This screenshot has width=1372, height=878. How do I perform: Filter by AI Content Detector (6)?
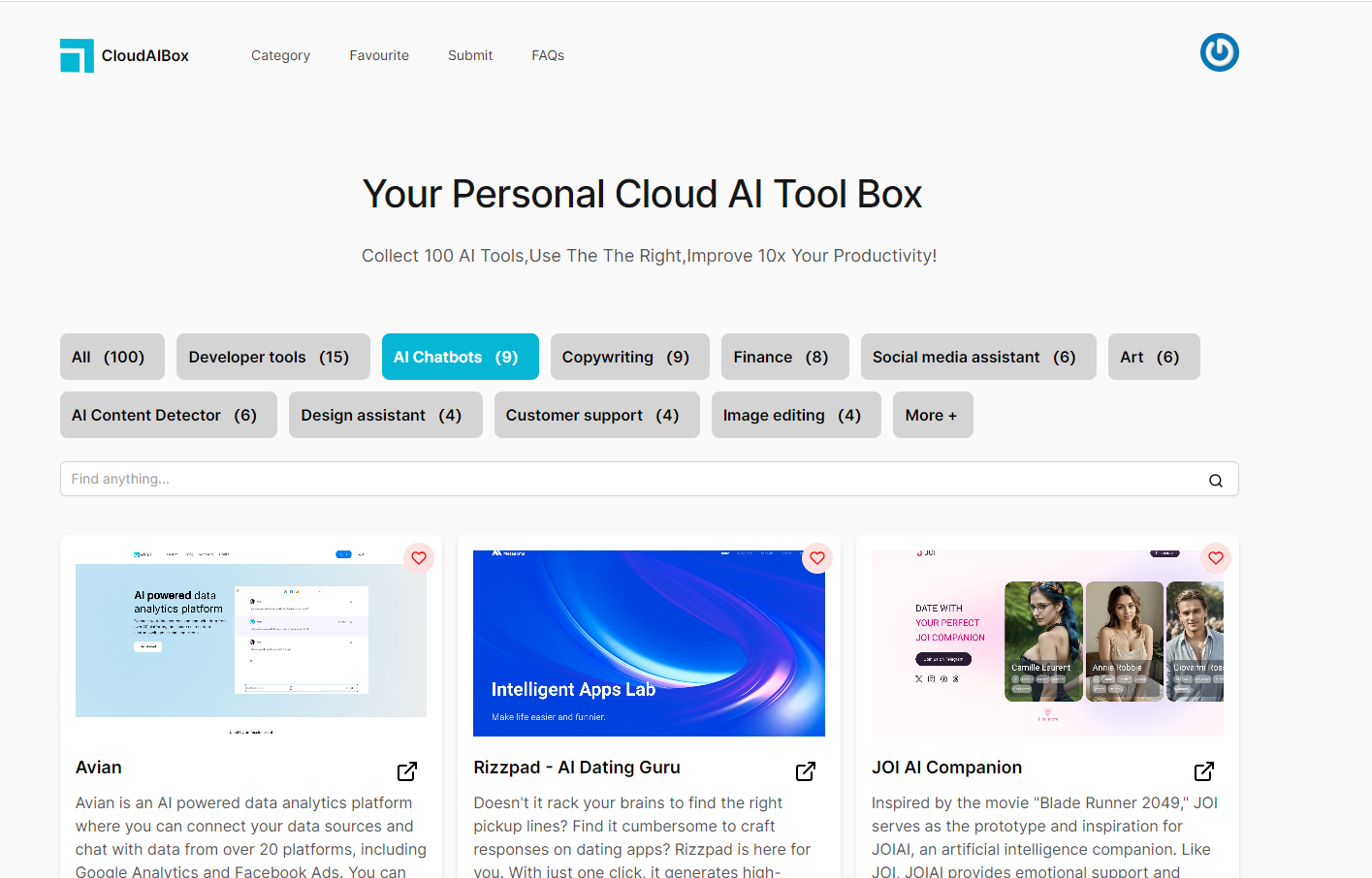point(169,415)
